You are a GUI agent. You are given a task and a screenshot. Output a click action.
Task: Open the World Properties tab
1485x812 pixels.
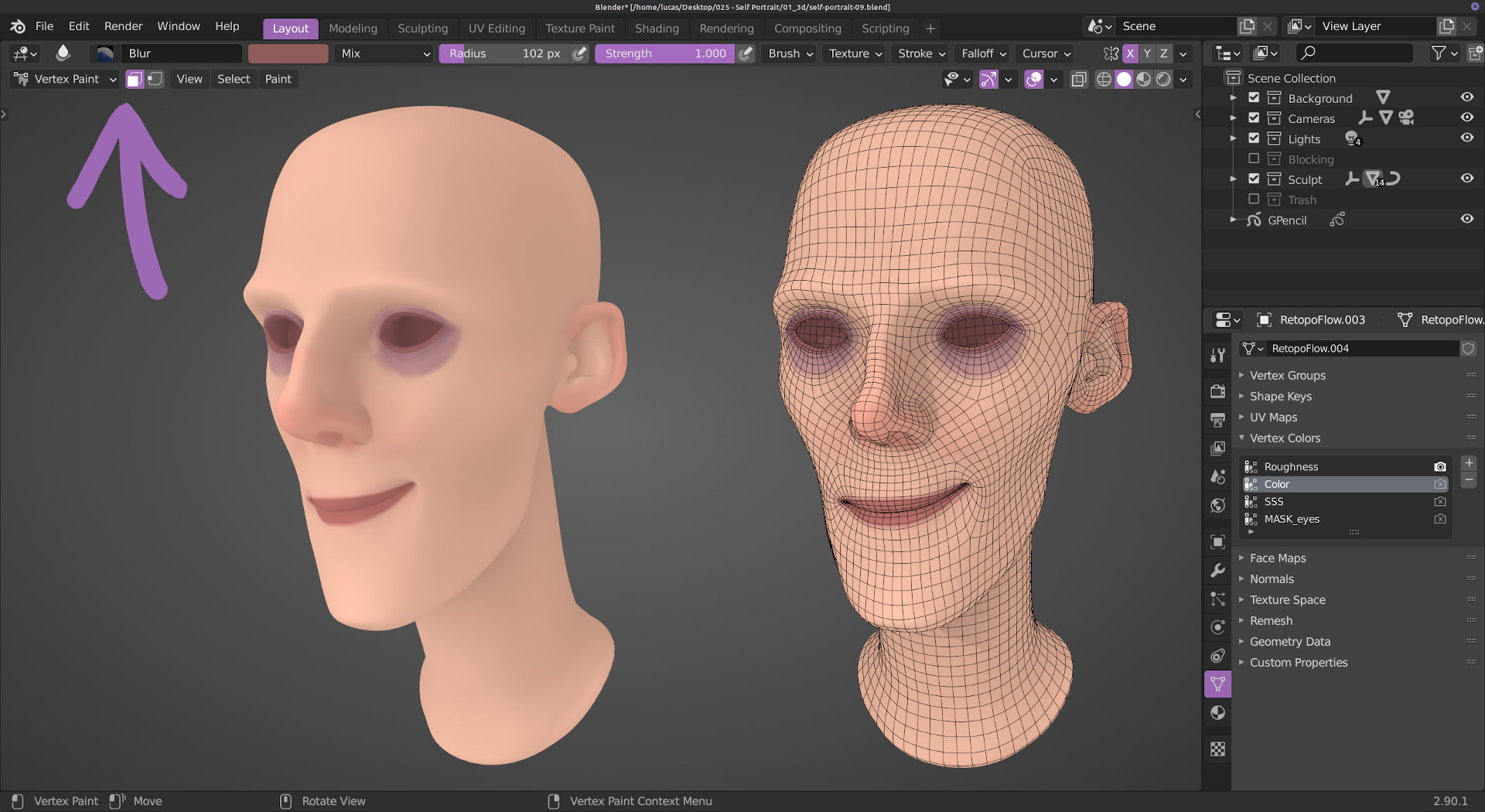(1217, 505)
